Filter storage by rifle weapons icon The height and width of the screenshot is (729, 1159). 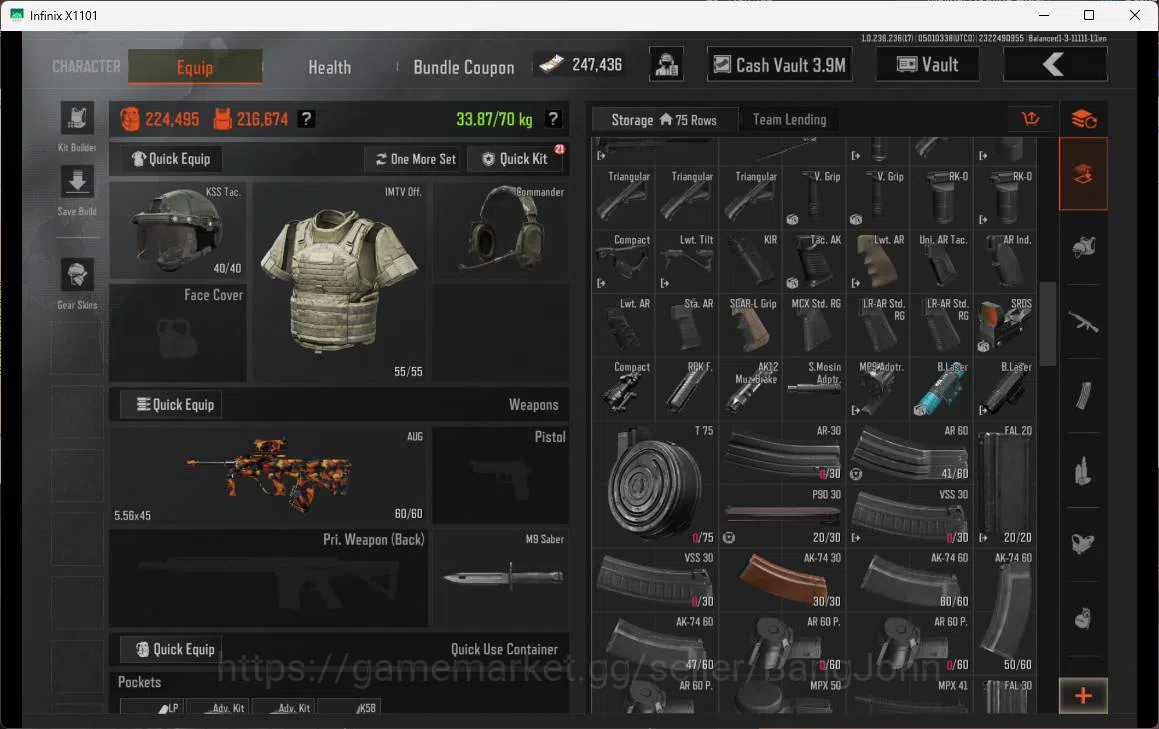1084,322
